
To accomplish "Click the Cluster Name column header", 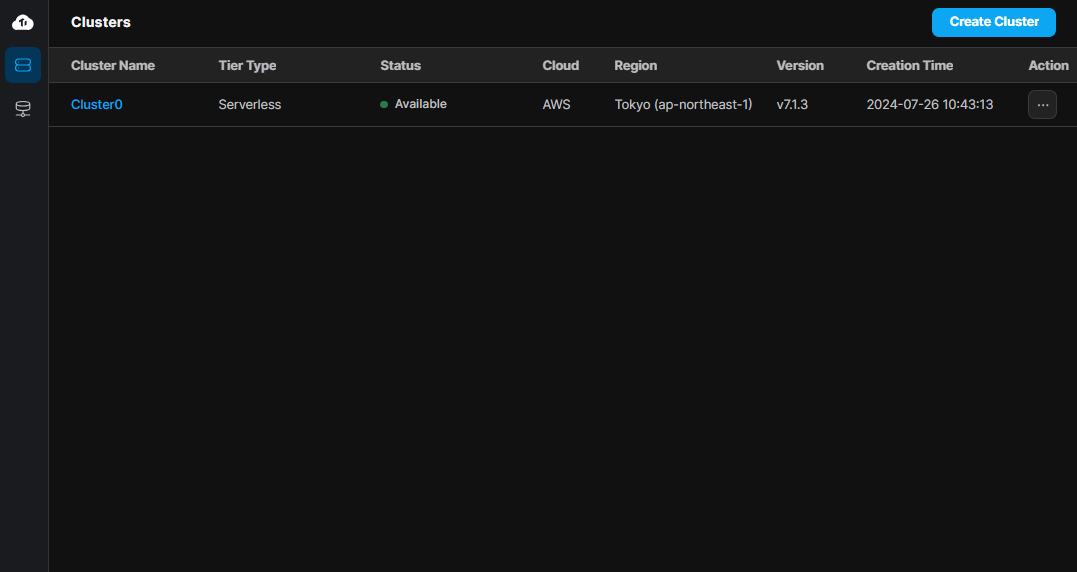I will [113, 65].
